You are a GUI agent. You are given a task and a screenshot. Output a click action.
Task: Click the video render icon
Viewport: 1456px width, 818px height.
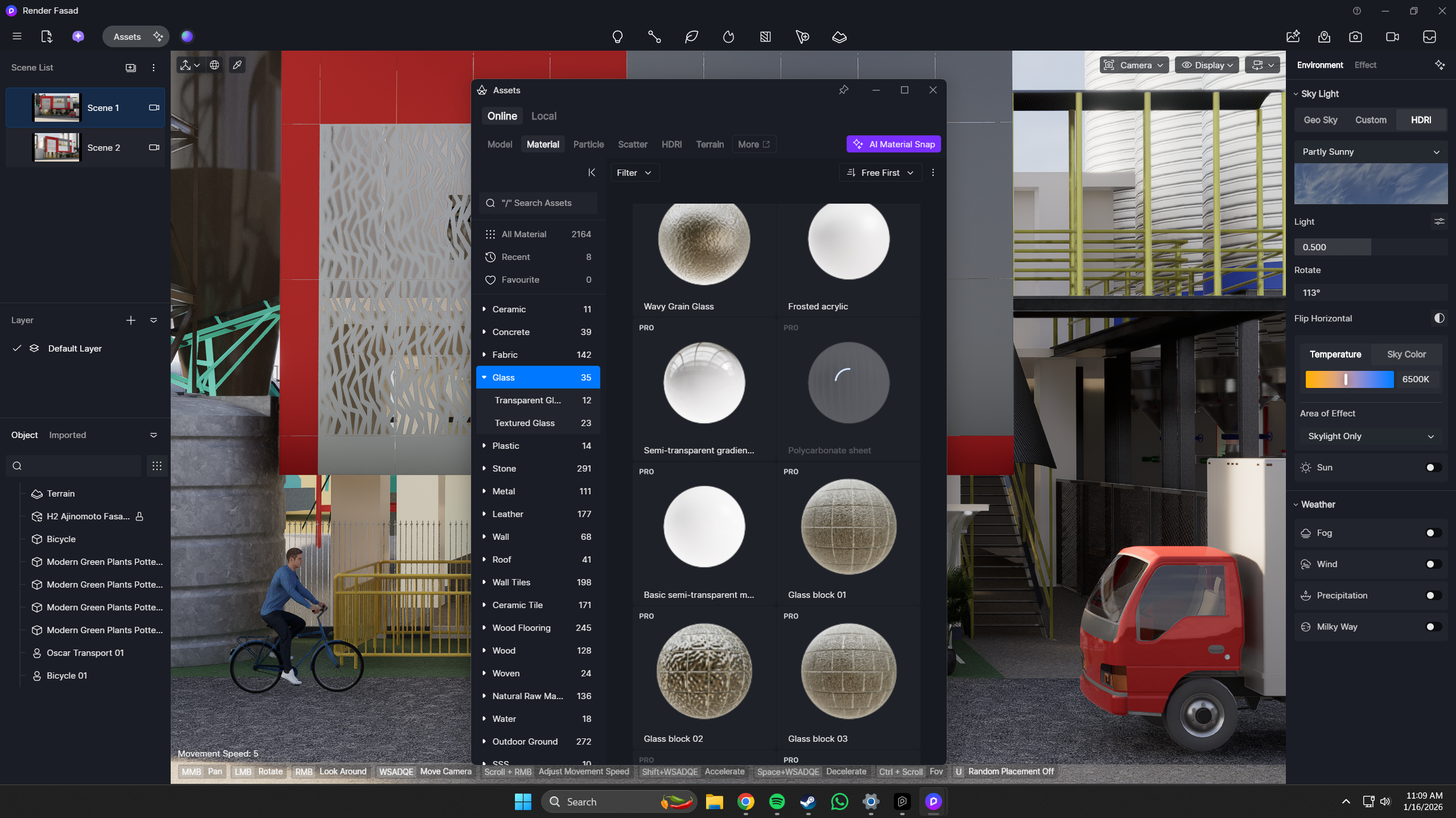point(1392,37)
